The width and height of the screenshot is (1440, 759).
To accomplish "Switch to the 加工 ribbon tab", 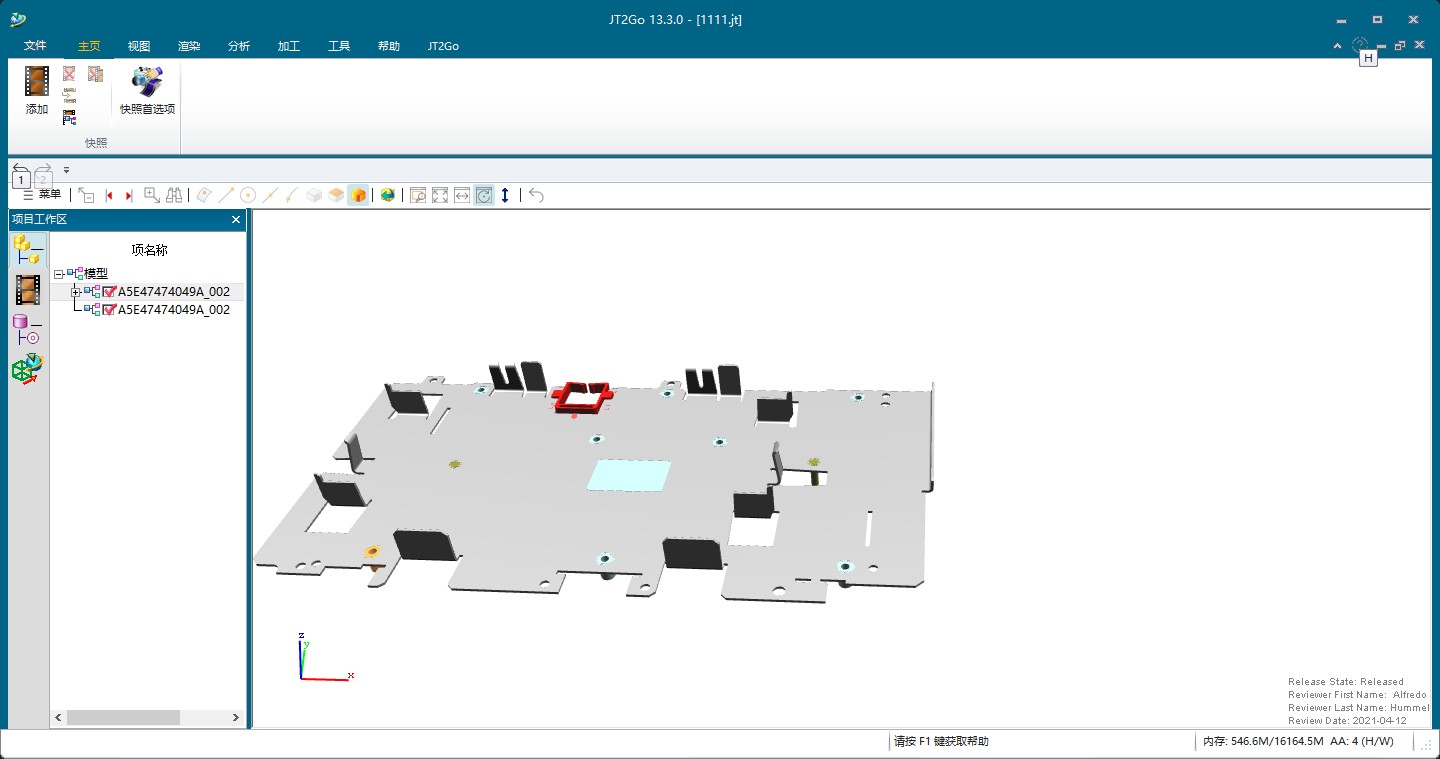I will [289, 46].
